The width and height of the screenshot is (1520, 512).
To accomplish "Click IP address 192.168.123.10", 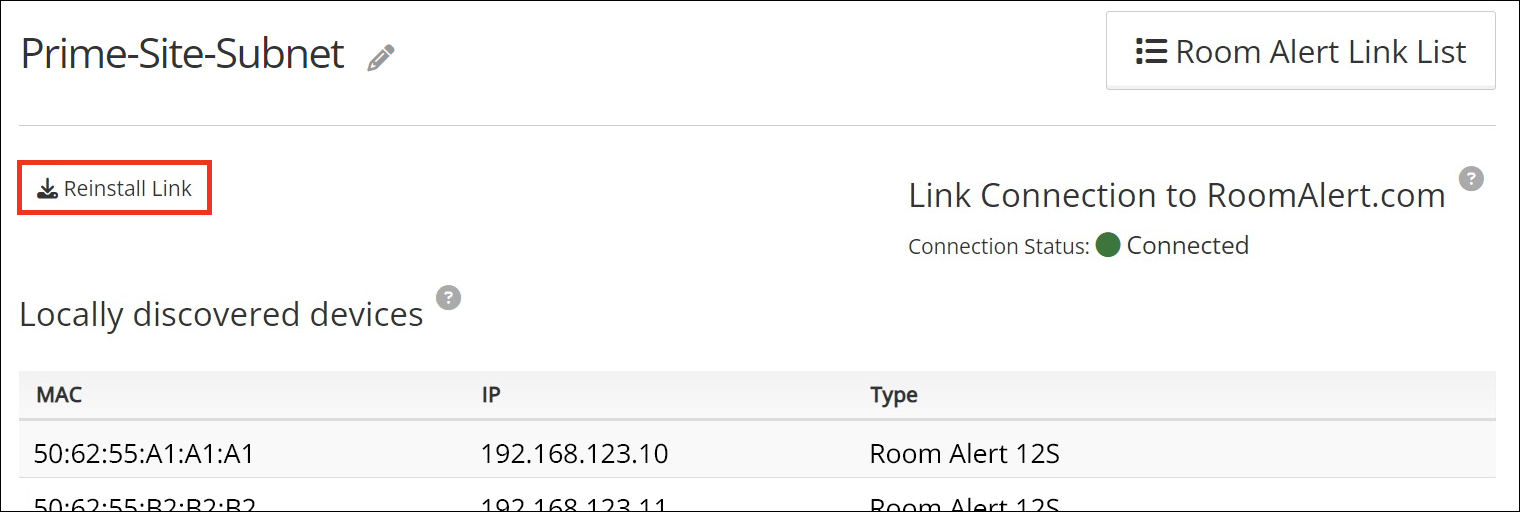I will [x=574, y=454].
